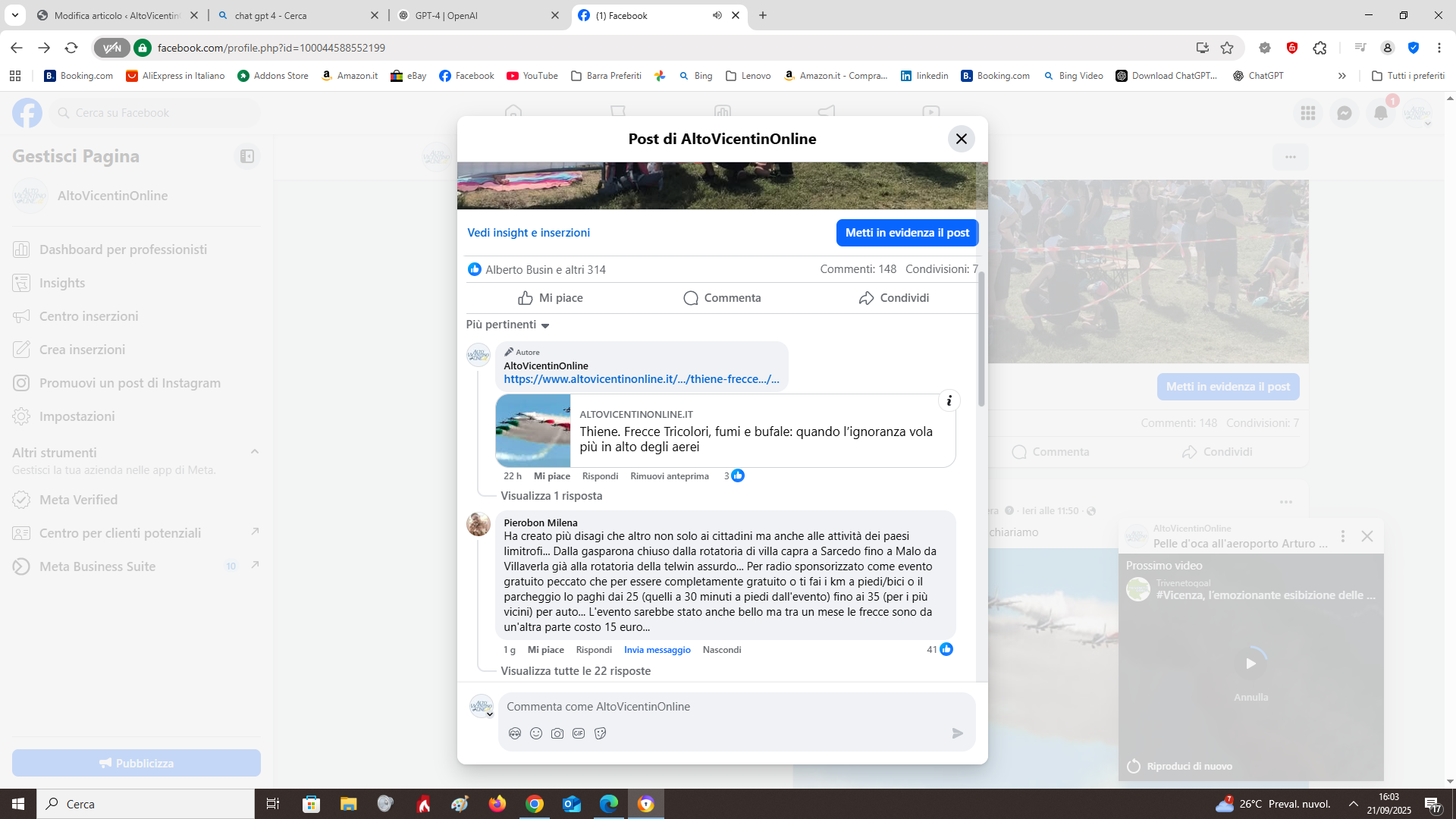Open the Messenger icon in top bar

pyautogui.click(x=1345, y=113)
